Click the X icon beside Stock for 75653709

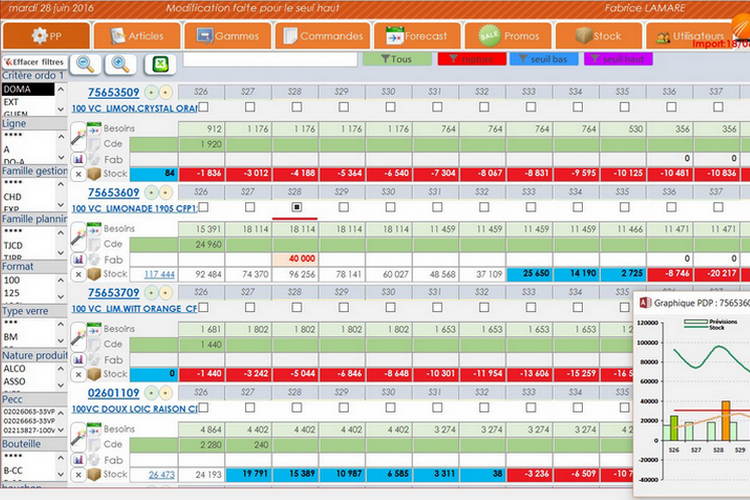(79, 374)
